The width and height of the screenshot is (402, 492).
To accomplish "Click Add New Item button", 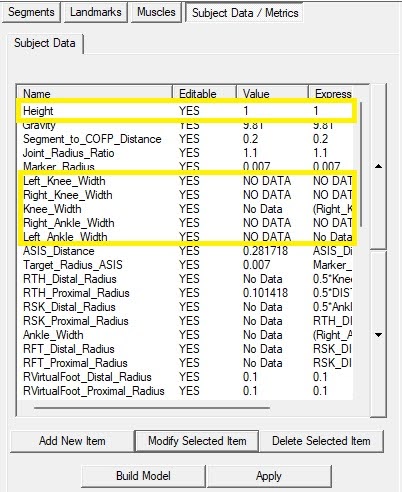I will pyautogui.click(x=72, y=441).
